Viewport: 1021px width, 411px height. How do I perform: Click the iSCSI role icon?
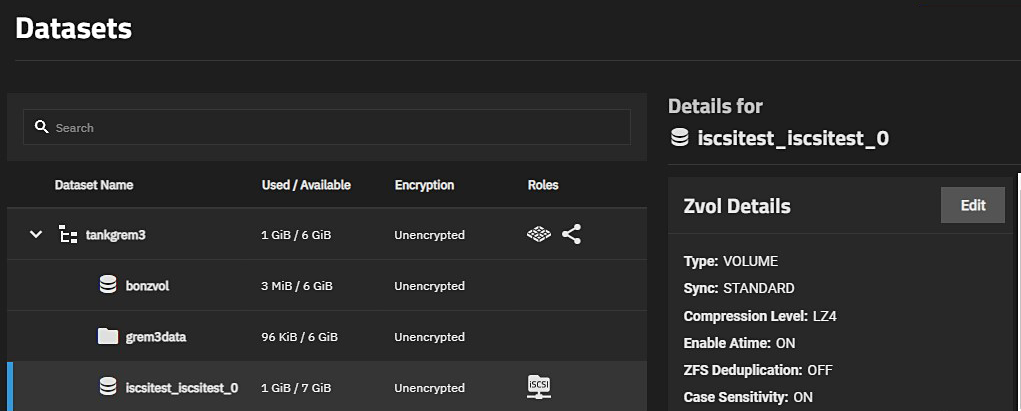pos(539,386)
